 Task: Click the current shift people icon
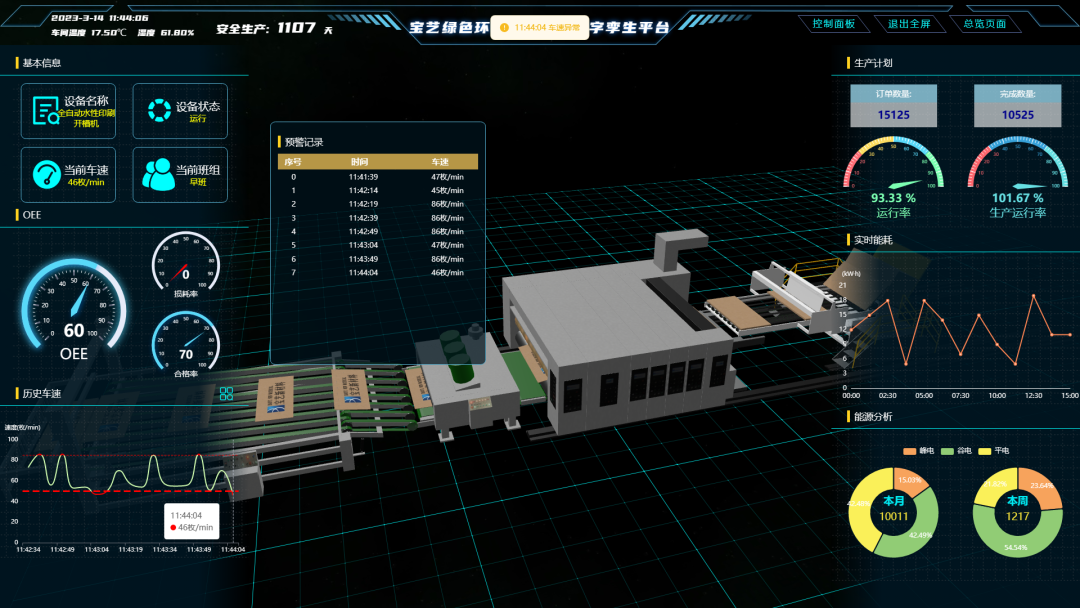pyautogui.click(x=158, y=174)
